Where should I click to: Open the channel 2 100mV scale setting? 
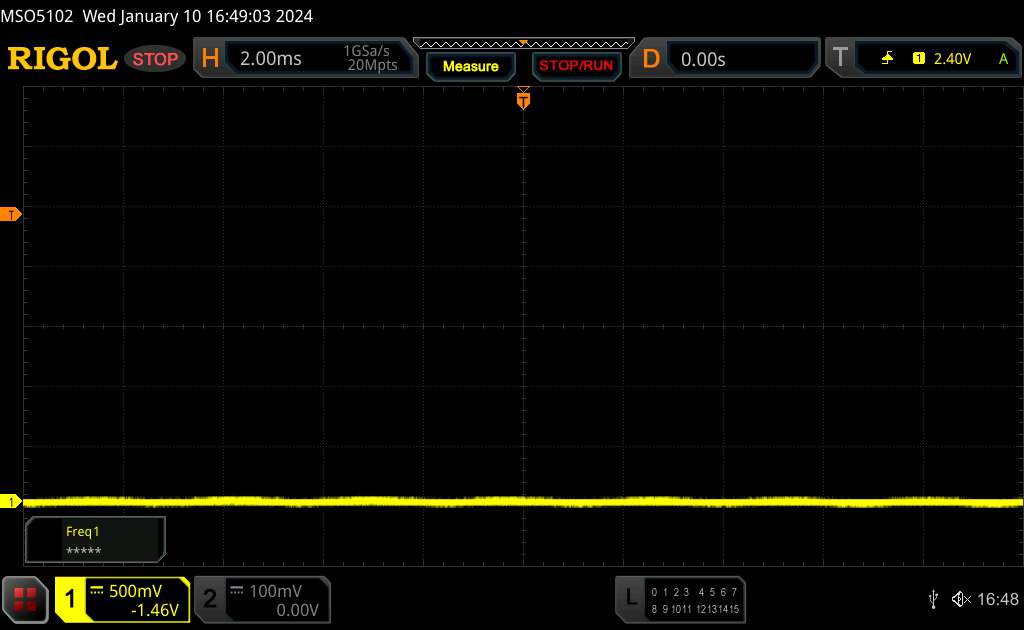276,591
